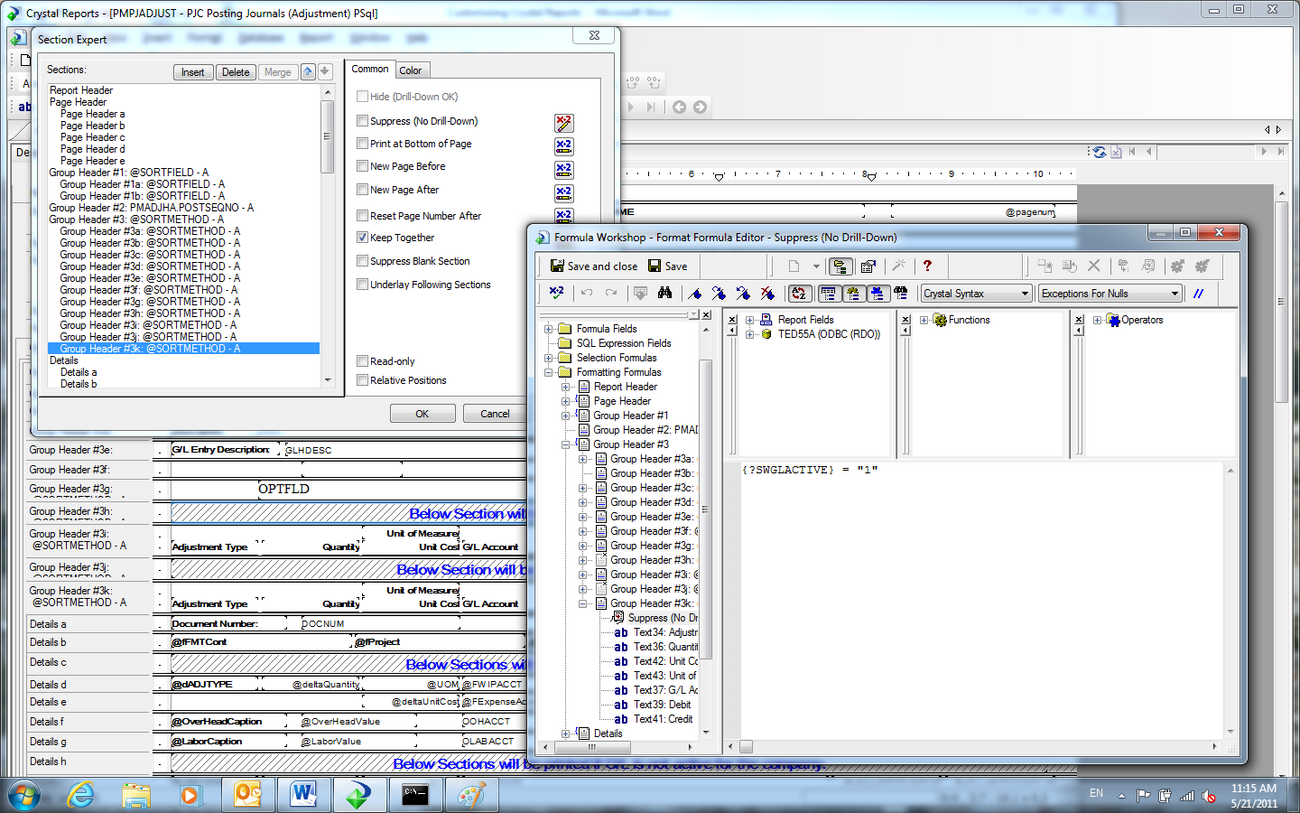
Task: Open Paint from the taskbar
Action: pos(471,795)
